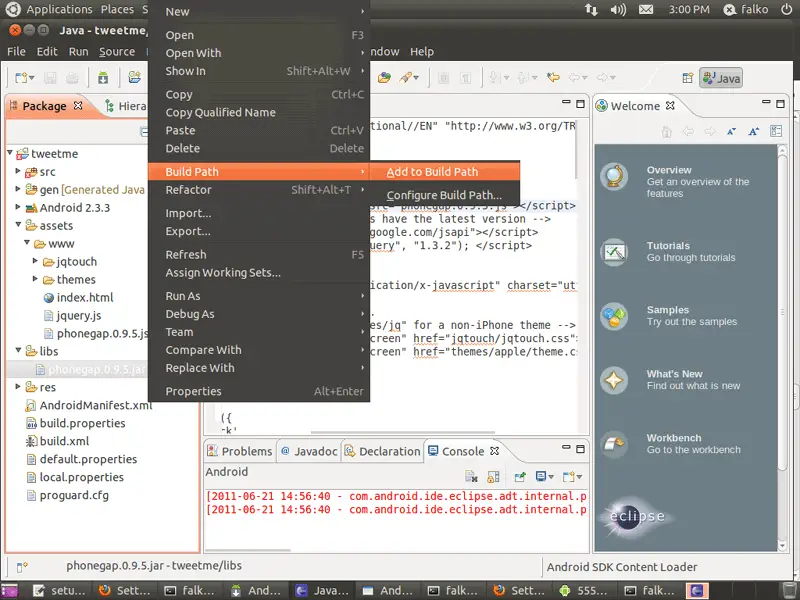Switch to the Javadoc tab
The image size is (800, 600).
(x=309, y=451)
